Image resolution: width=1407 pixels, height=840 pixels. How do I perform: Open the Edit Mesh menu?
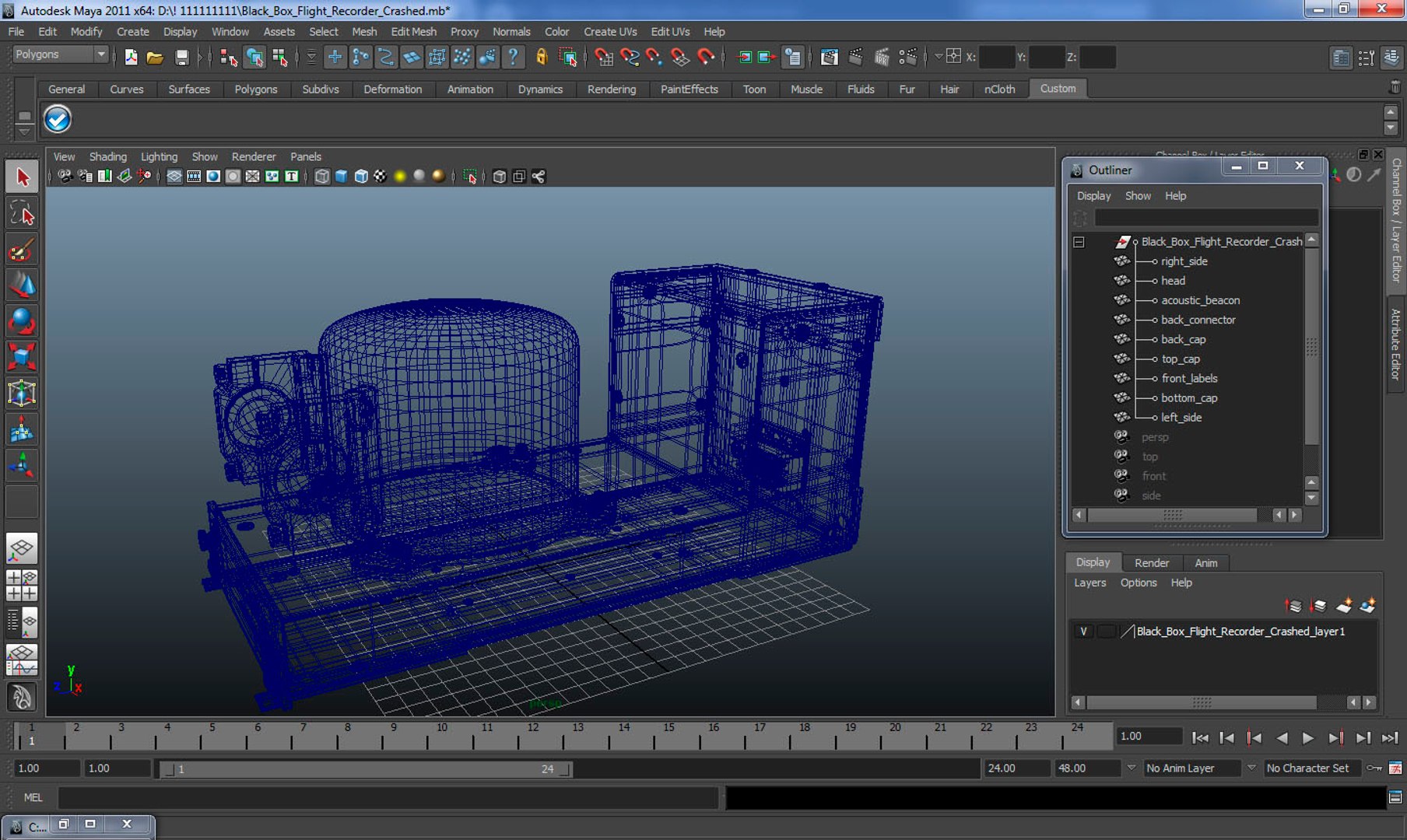click(x=413, y=32)
